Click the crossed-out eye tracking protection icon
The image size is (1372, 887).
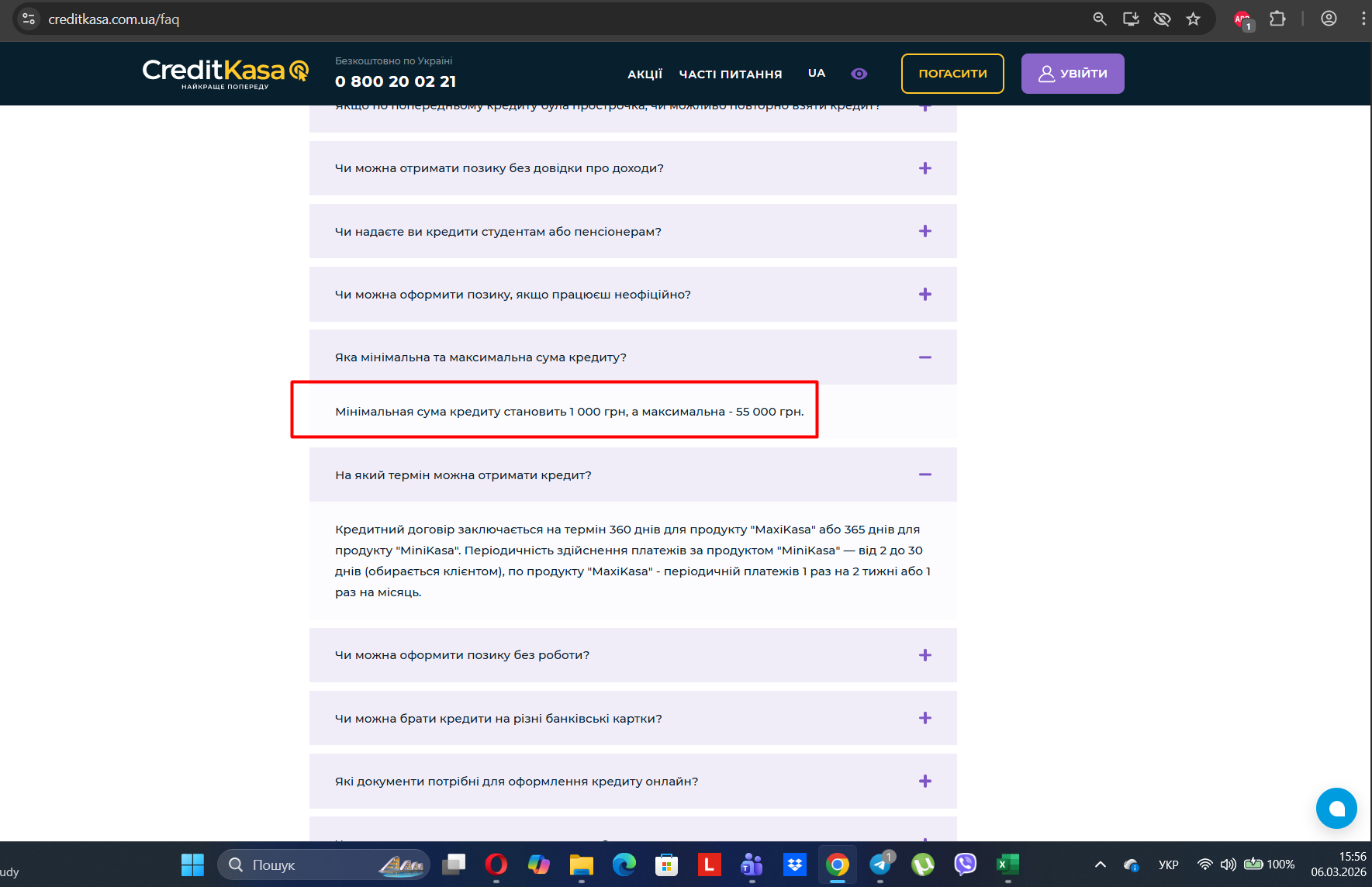[x=1162, y=19]
